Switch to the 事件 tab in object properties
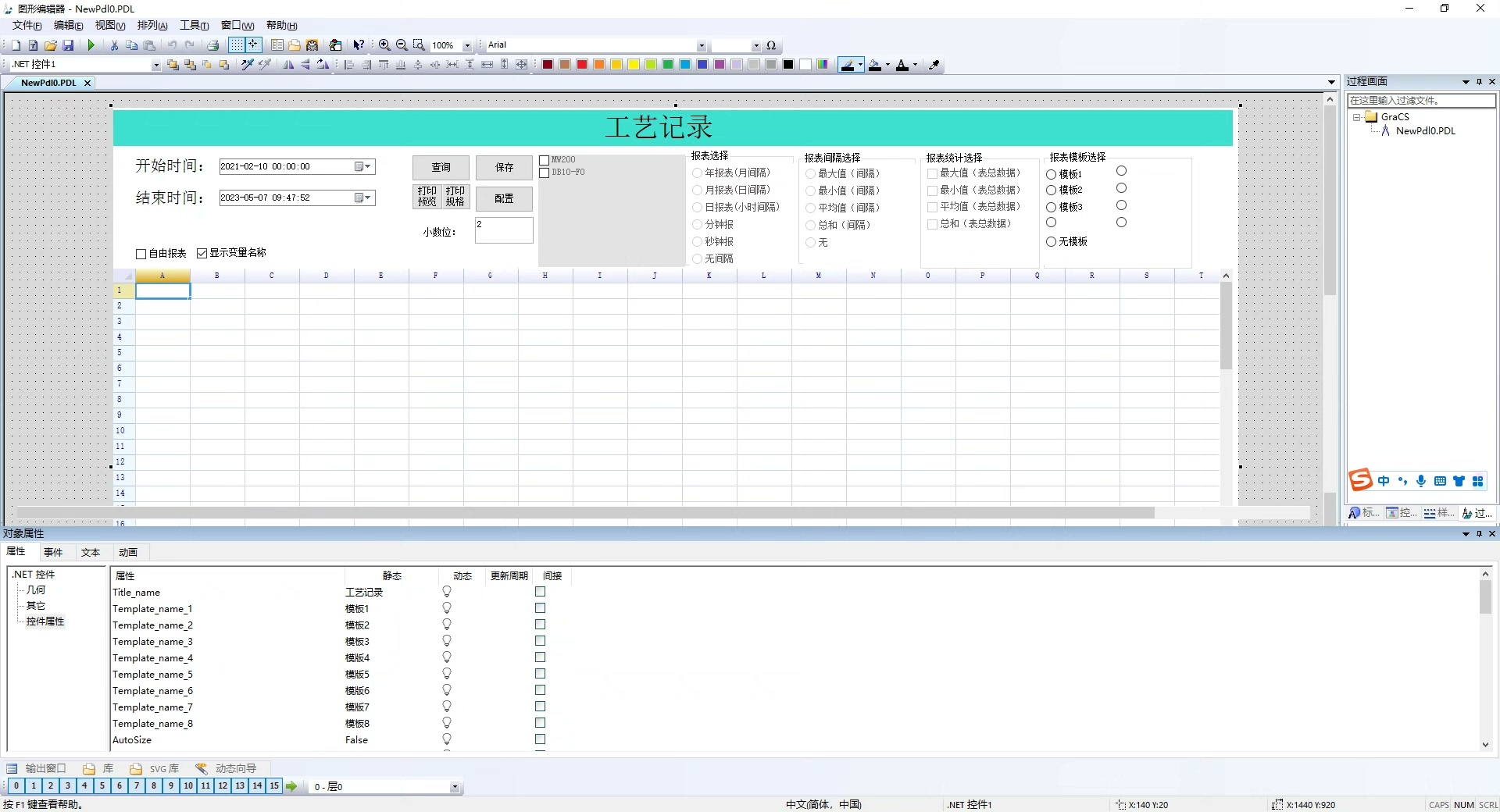Image resolution: width=1500 pixels, height=812 pixels. (x=52, y=553)
